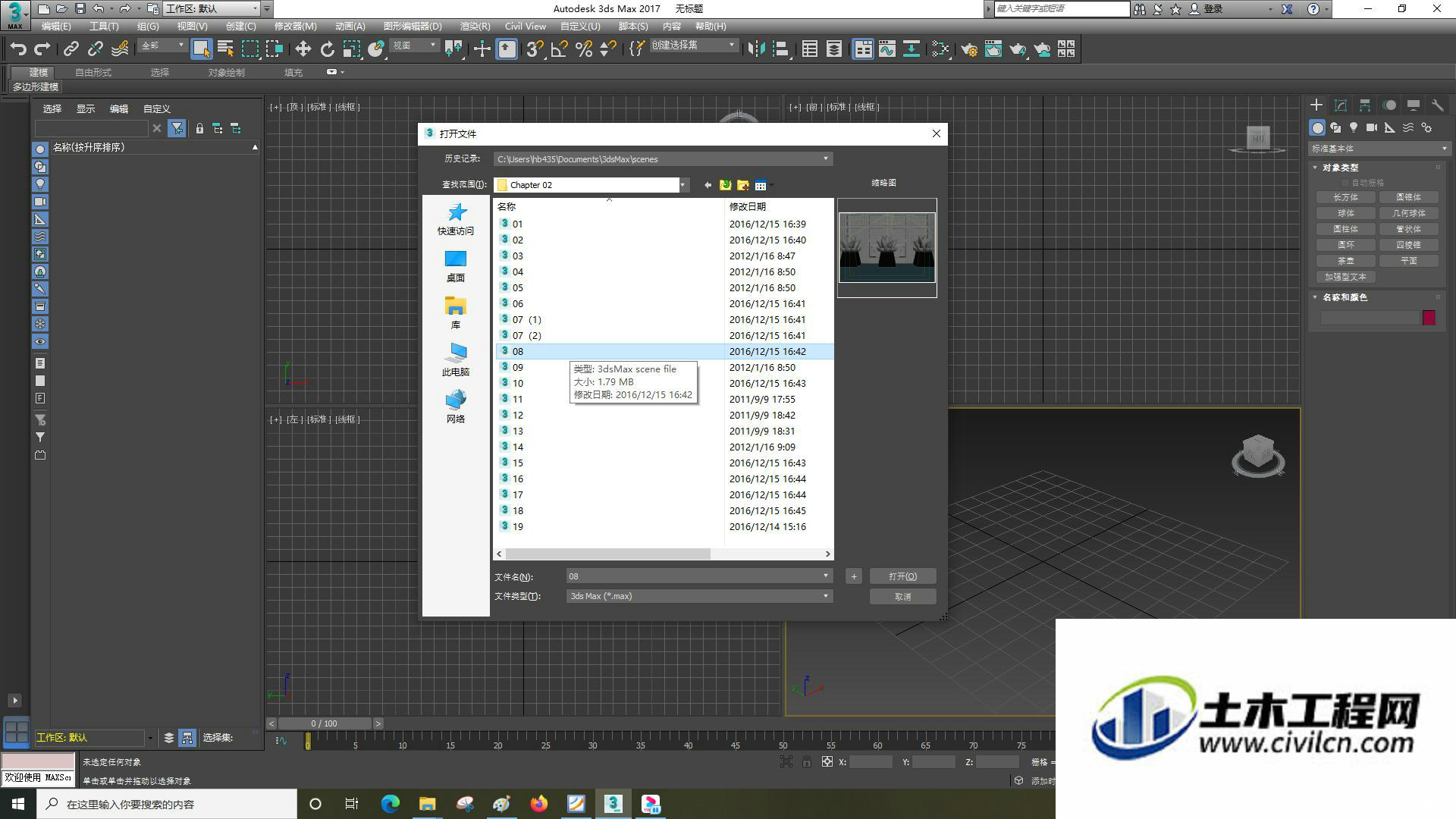Viewport: 1456px width, 819px height.
Task: Choose the Select and Move tool
Action: point(303,49)
